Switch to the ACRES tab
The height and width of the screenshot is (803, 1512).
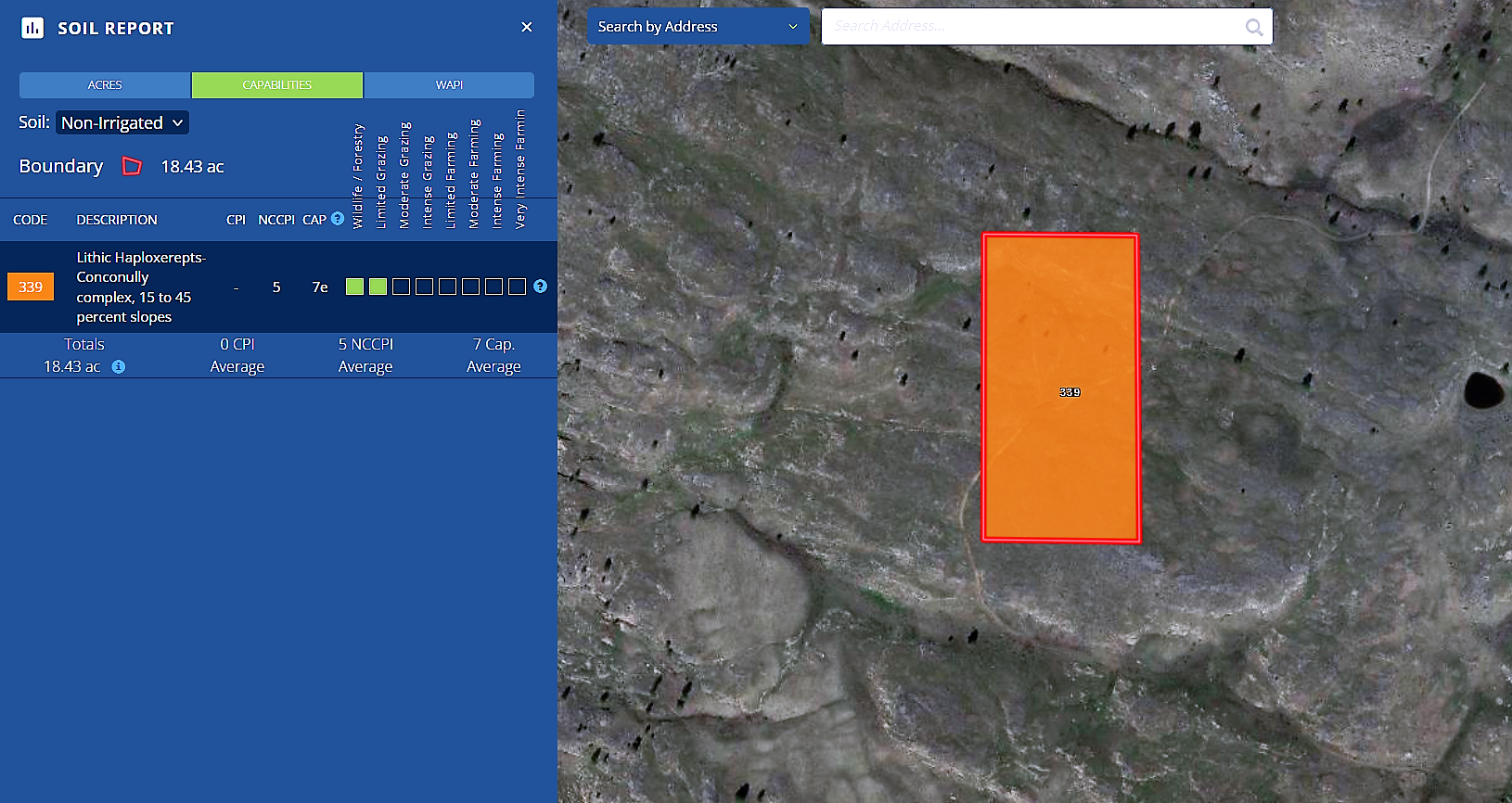coord(105,85)
